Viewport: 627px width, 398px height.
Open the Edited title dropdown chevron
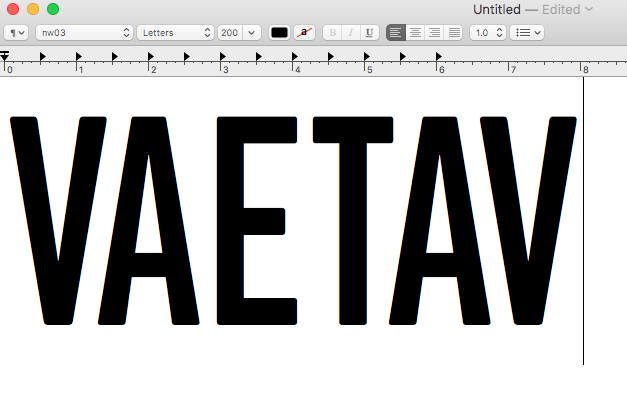[589, 9]
